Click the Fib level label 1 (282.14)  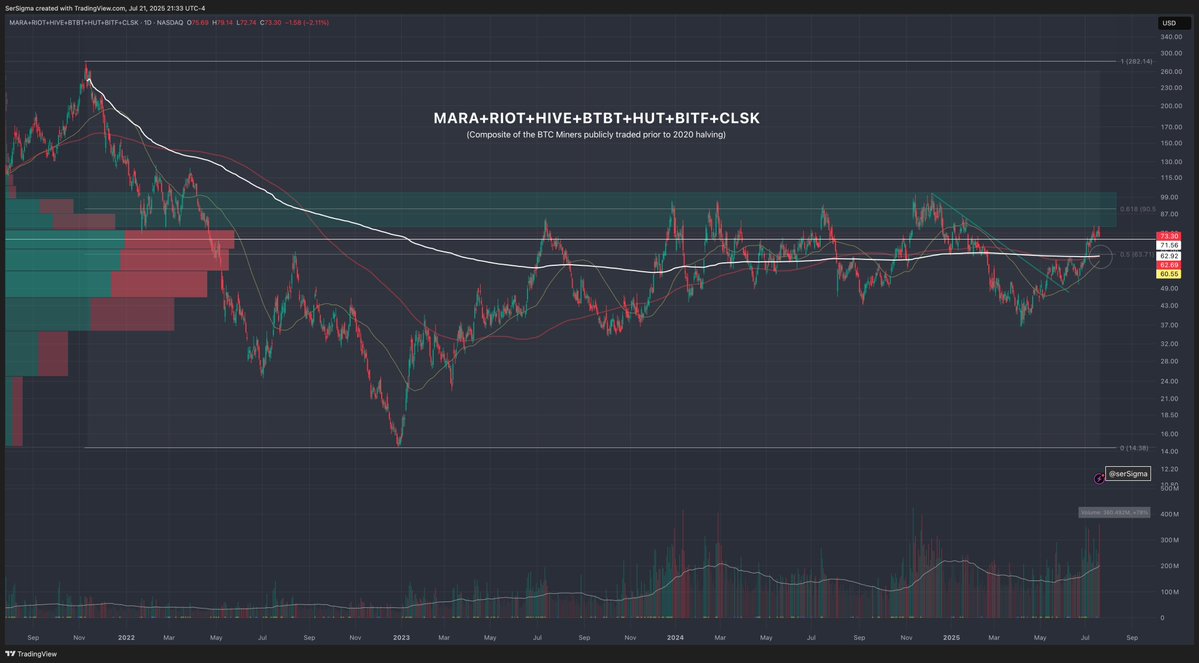[x=1136, y=61]
